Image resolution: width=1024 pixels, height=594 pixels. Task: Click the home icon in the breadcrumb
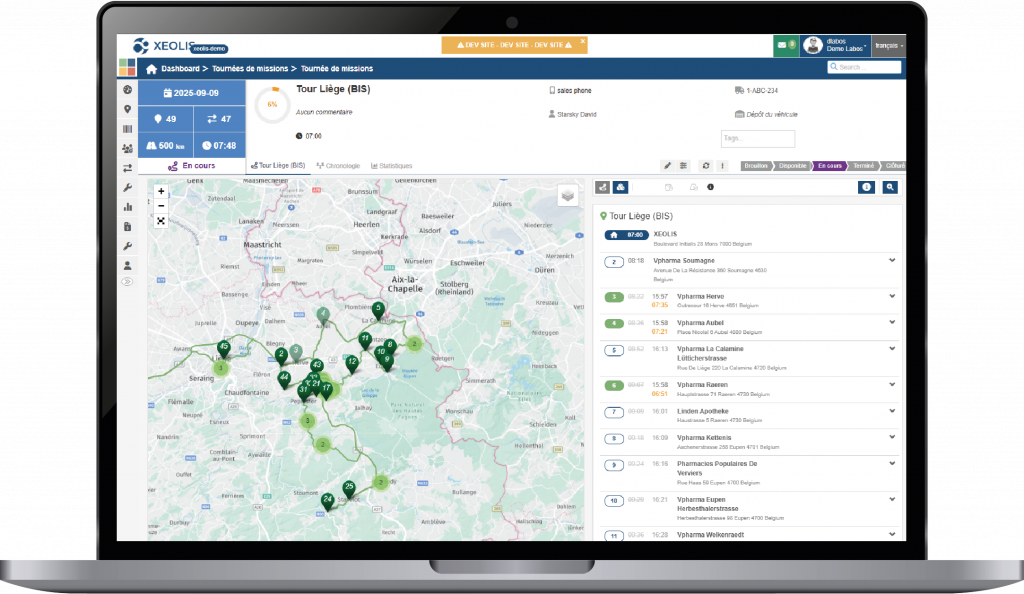tap(151, 69)
